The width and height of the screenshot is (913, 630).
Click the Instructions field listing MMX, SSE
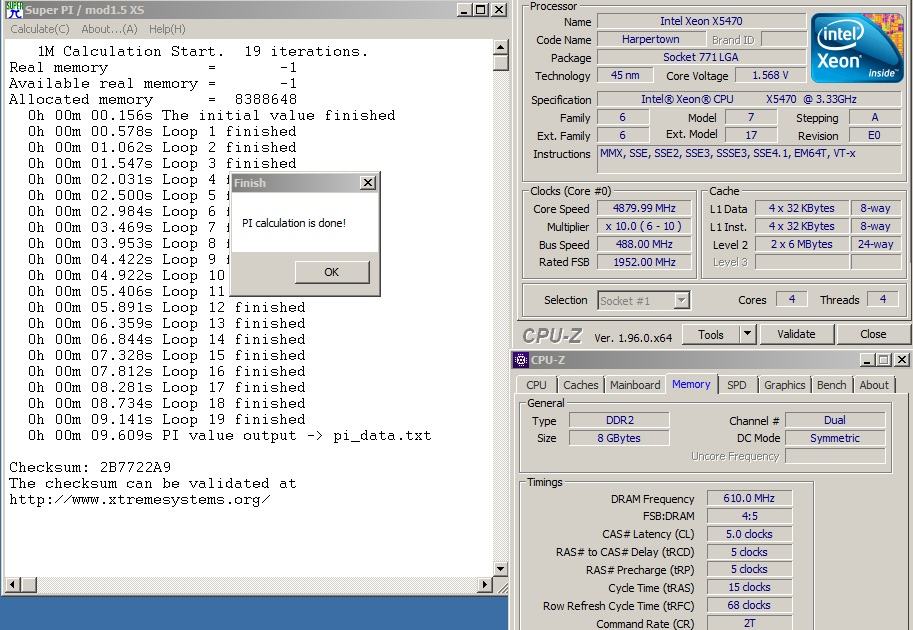tap(750, 160)
